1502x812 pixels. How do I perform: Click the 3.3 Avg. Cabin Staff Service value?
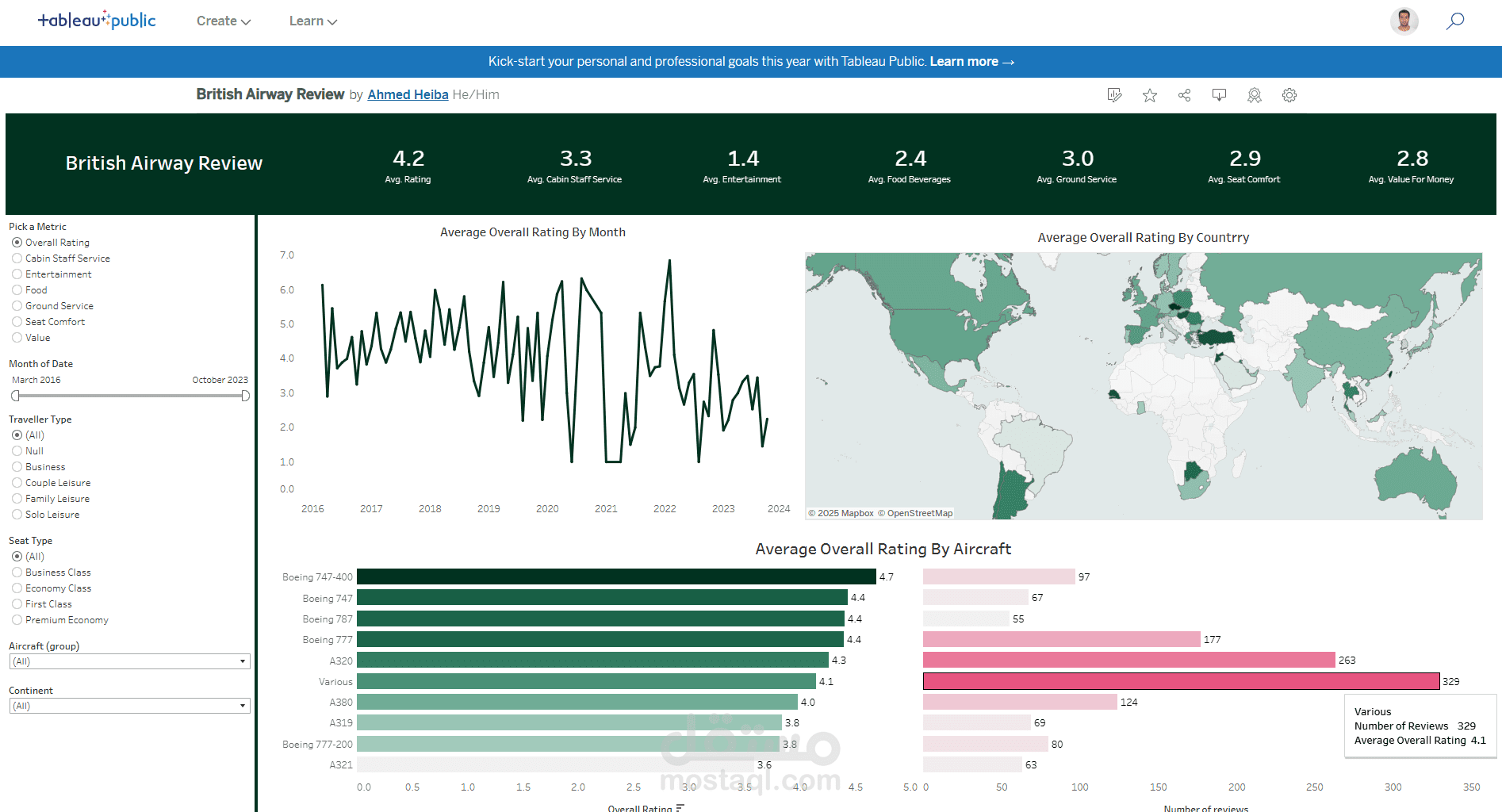(576, 159)
